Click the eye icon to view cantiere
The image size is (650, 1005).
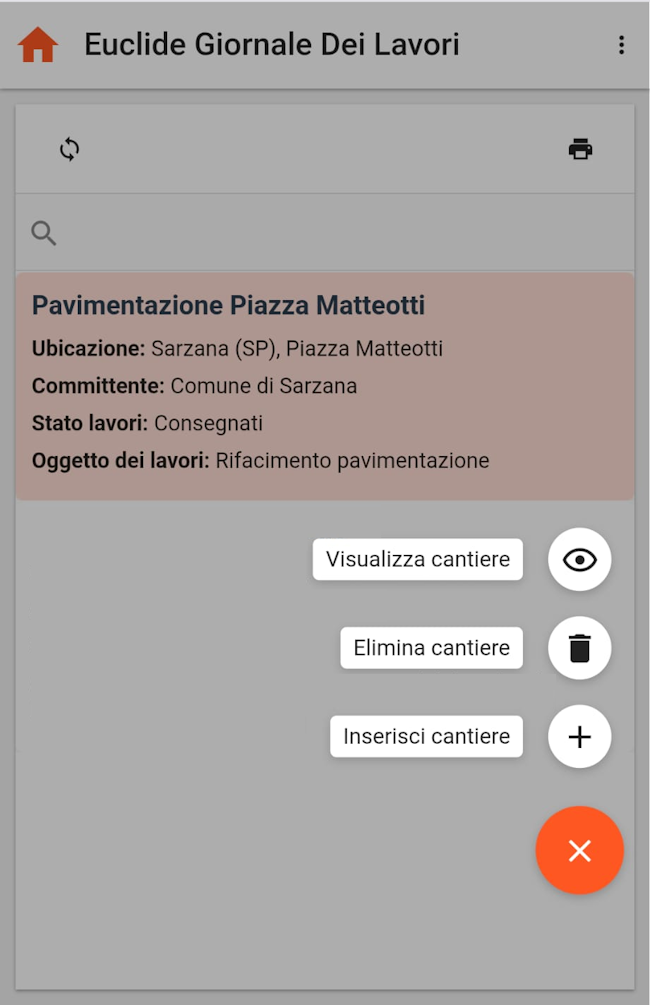pyautogui.click(x=580, y=560)
